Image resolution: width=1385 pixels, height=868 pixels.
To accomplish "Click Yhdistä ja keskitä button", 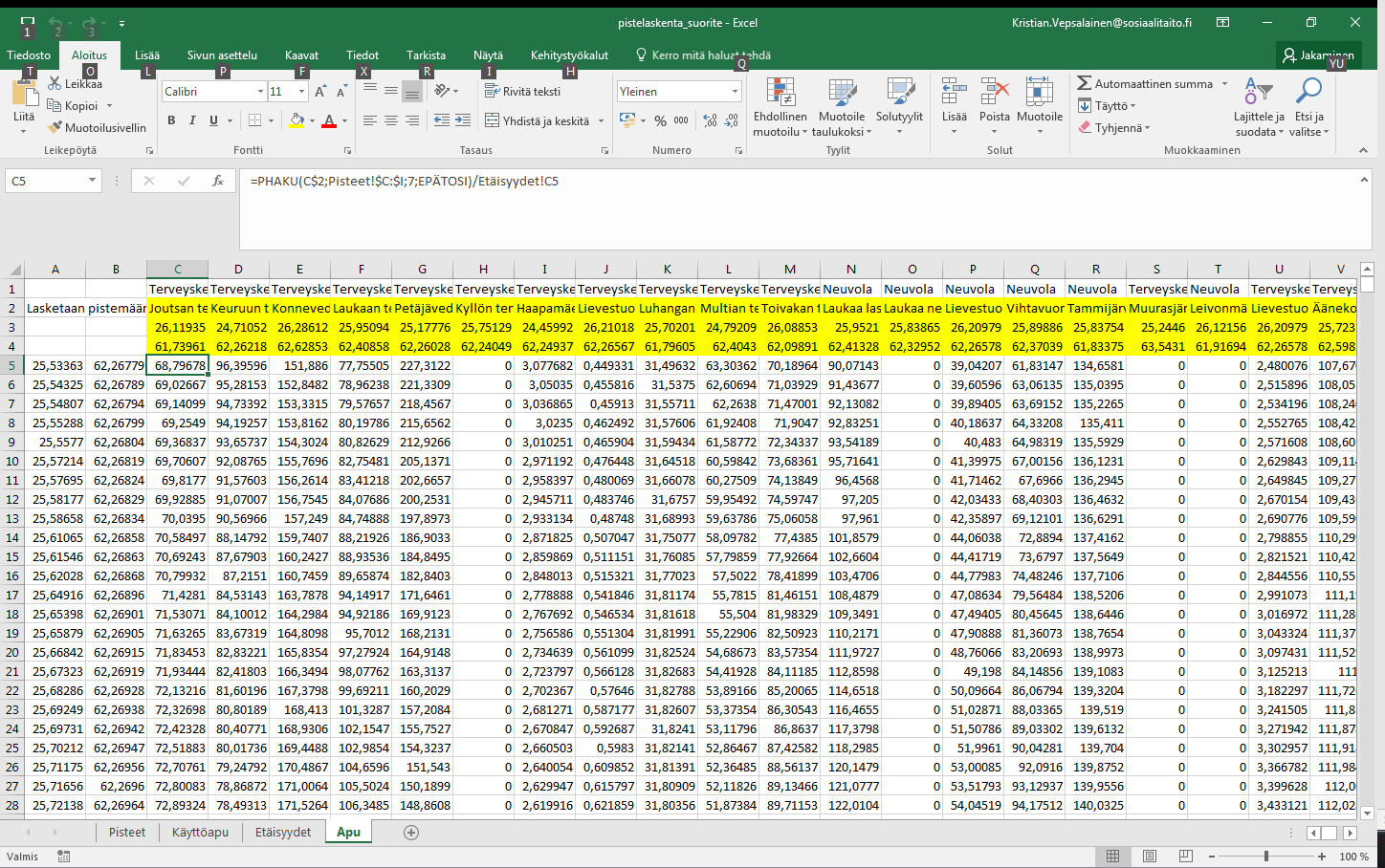I will [538, 120].
